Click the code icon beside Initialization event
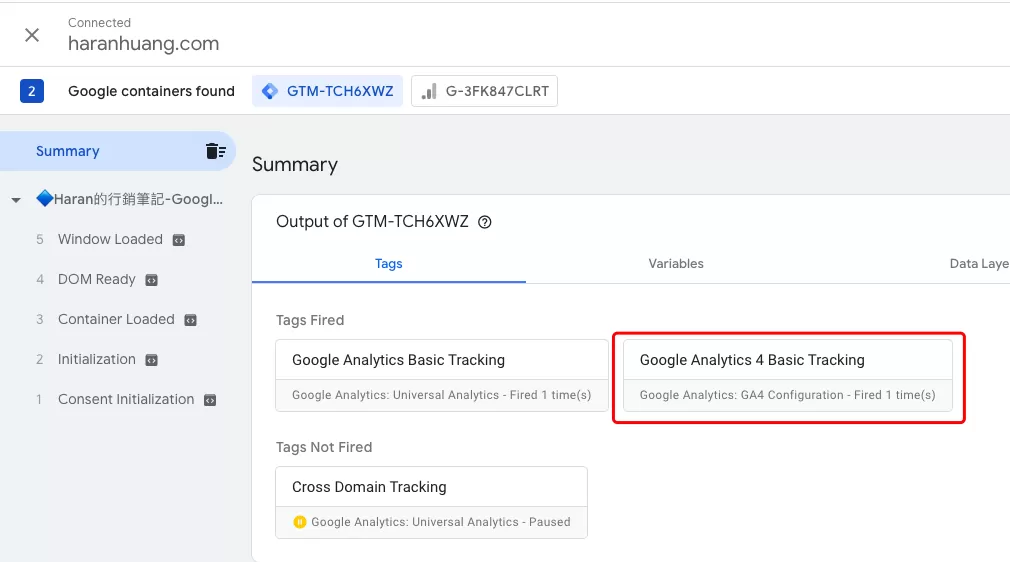This screenshot has width=1010, height=562. click(151, 360)
